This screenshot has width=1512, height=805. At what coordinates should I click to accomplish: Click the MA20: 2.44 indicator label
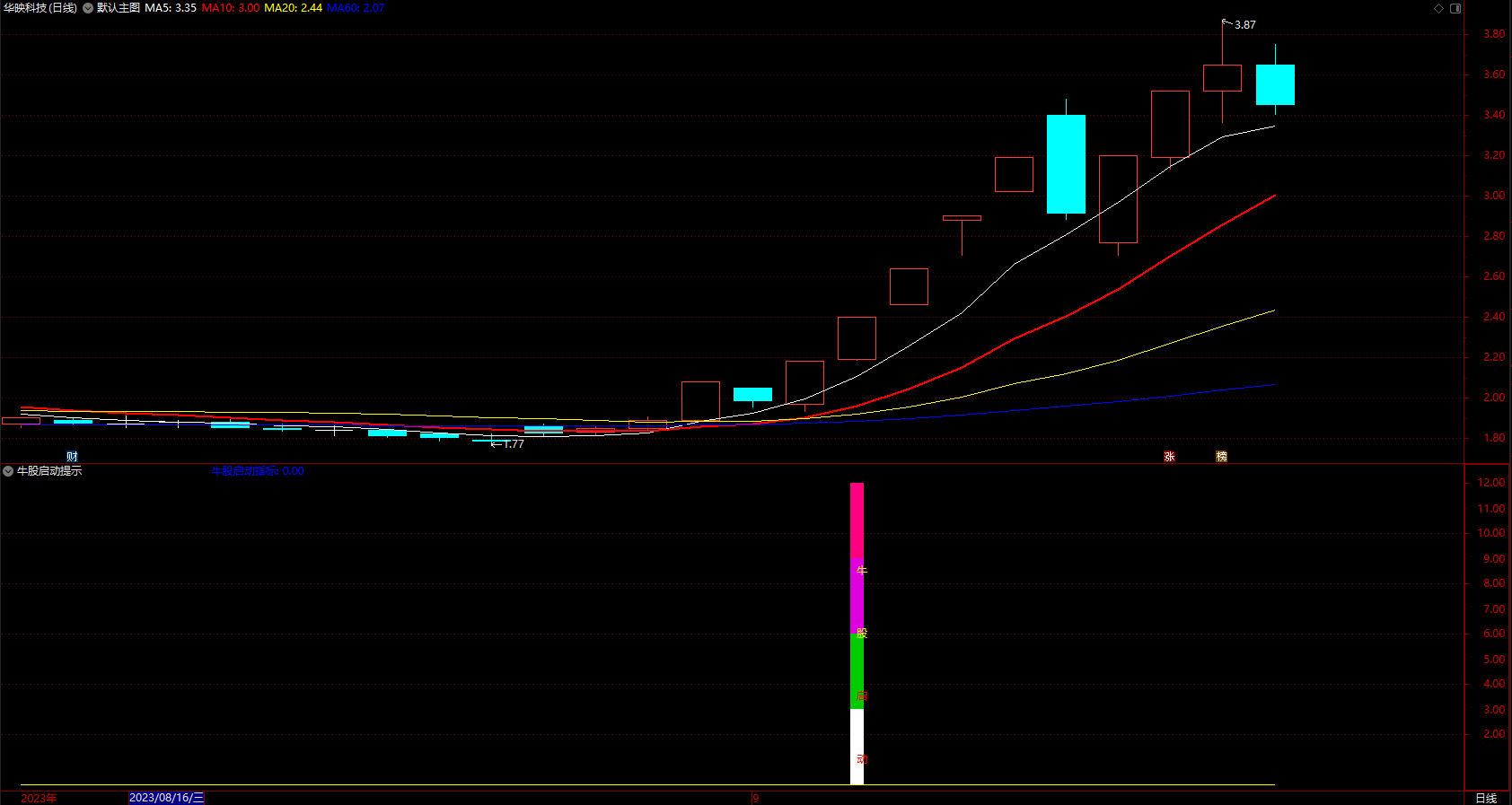click(x=293, y=8)
